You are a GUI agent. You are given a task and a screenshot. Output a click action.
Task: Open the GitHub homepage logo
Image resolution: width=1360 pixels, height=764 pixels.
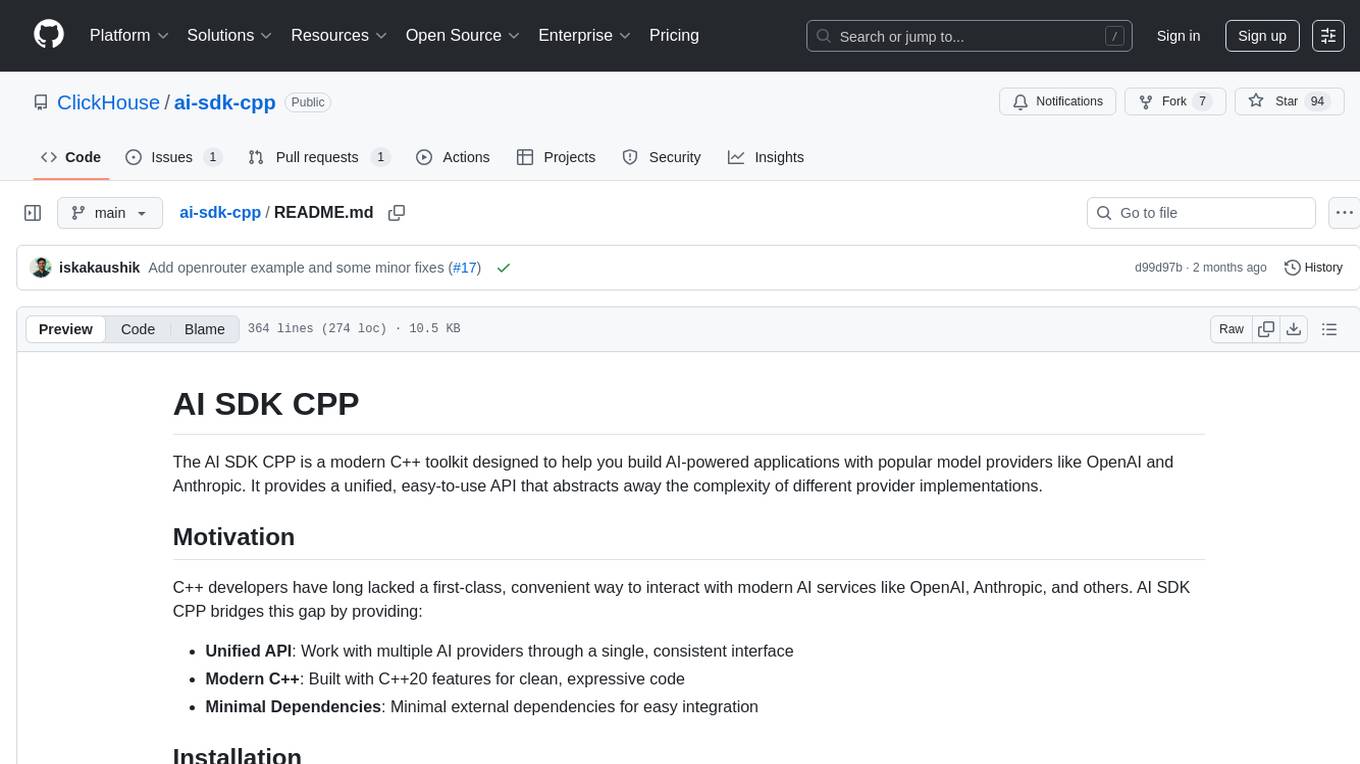(x=49, y=35)
